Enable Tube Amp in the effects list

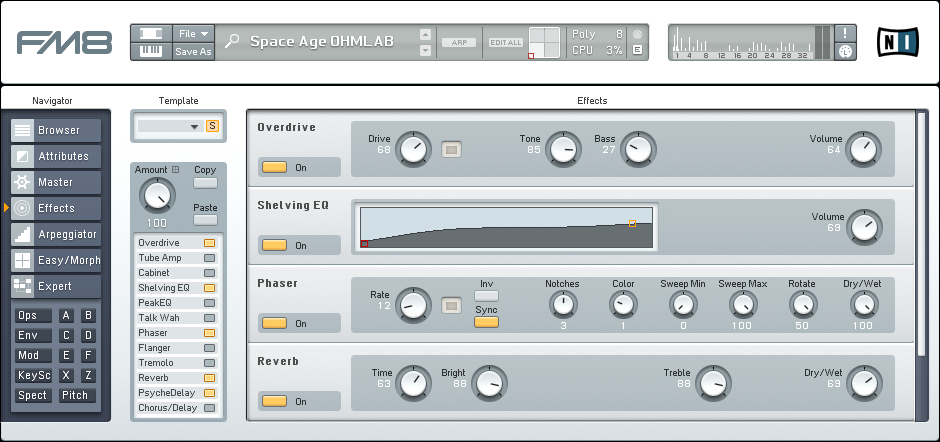click(209, 258)
